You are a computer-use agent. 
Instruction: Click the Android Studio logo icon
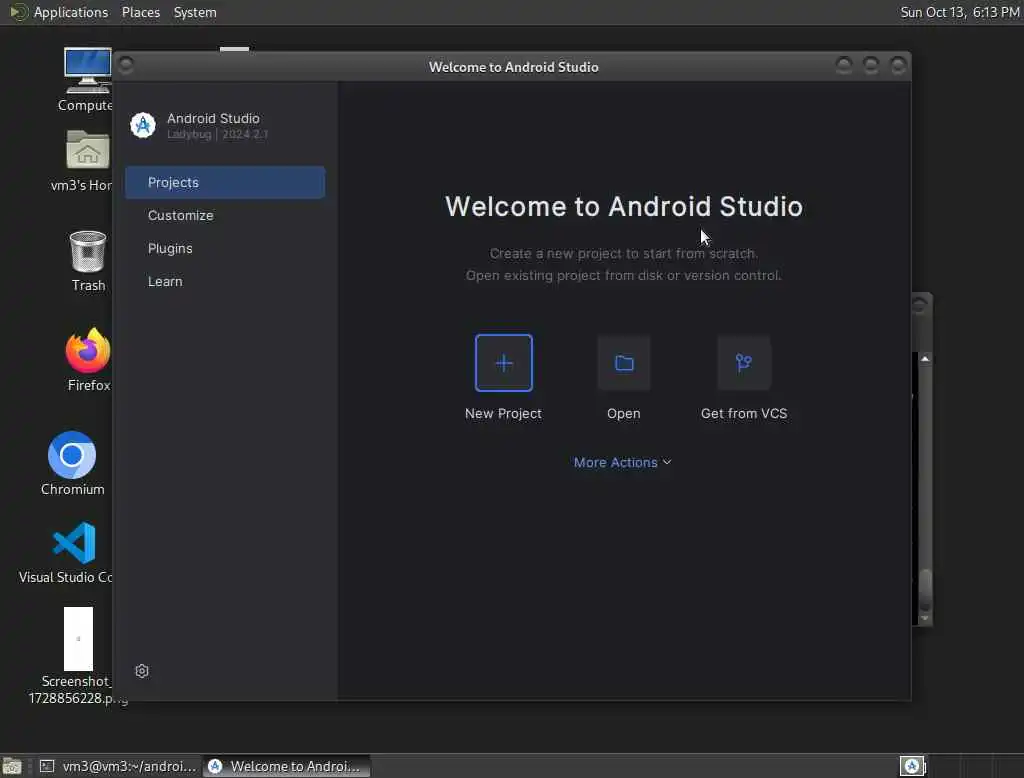pyautogui.click(x=143, y=125)
